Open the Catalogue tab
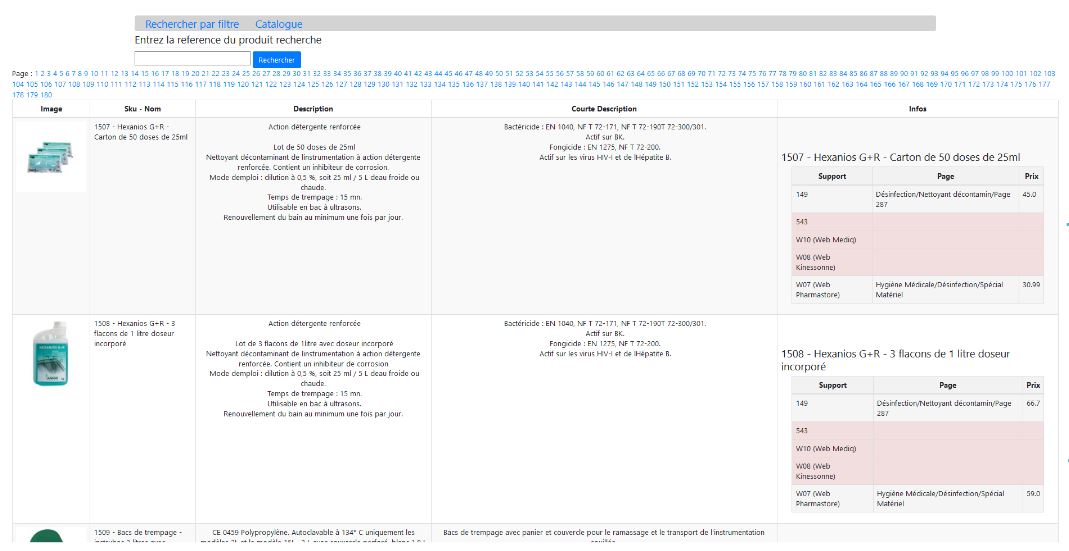 (x=278, y=24)
